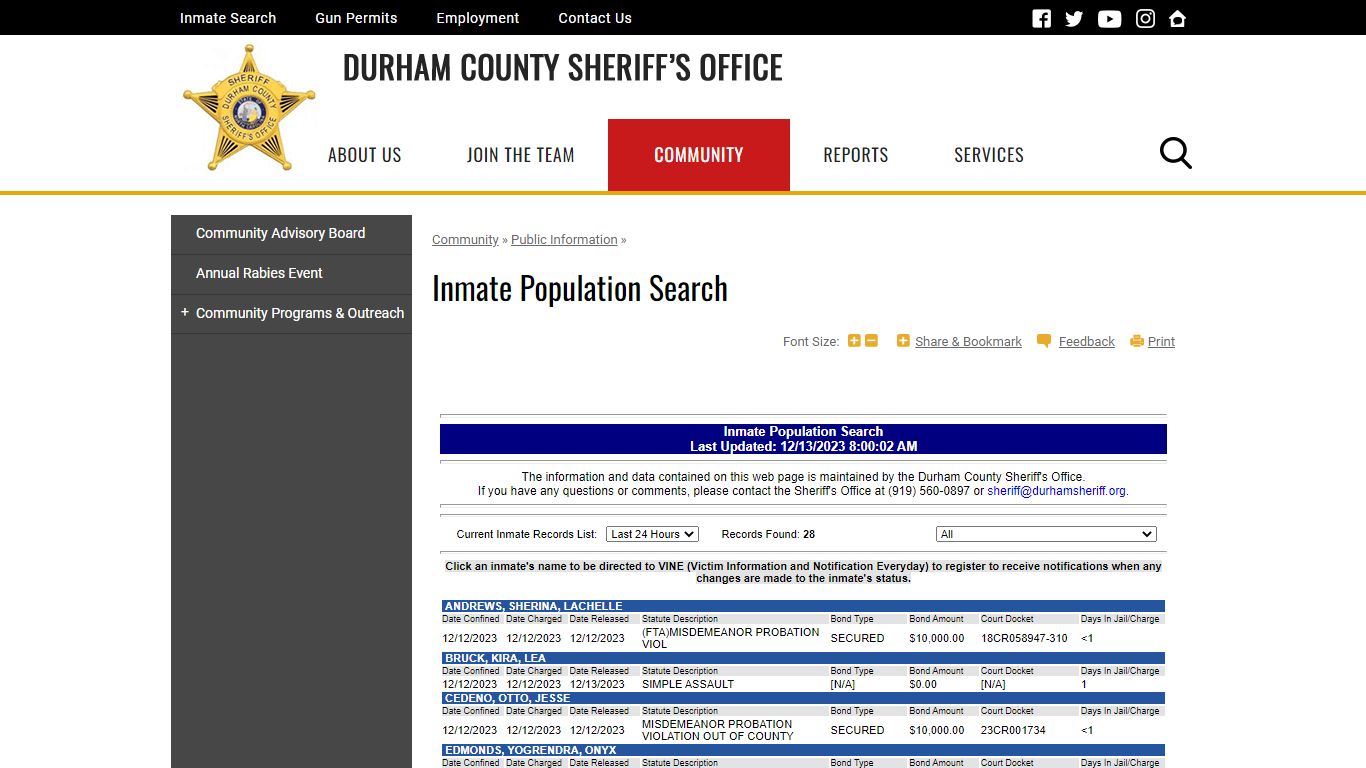
Task: Open inmate ANDREWS, SHERINA, LACHELLE
Action: (533, 606)
